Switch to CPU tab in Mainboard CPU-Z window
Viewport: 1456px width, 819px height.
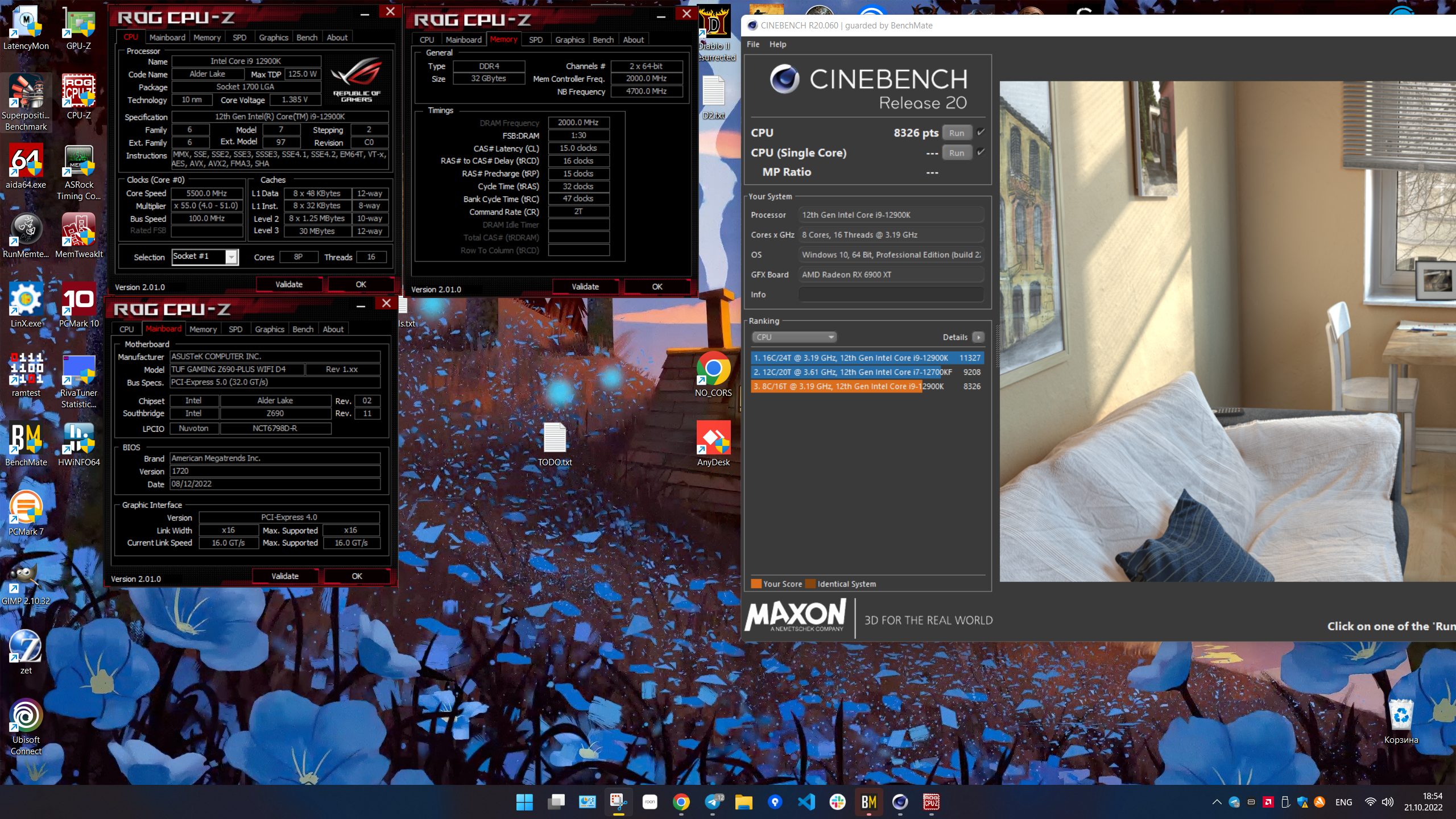point(126,329)
